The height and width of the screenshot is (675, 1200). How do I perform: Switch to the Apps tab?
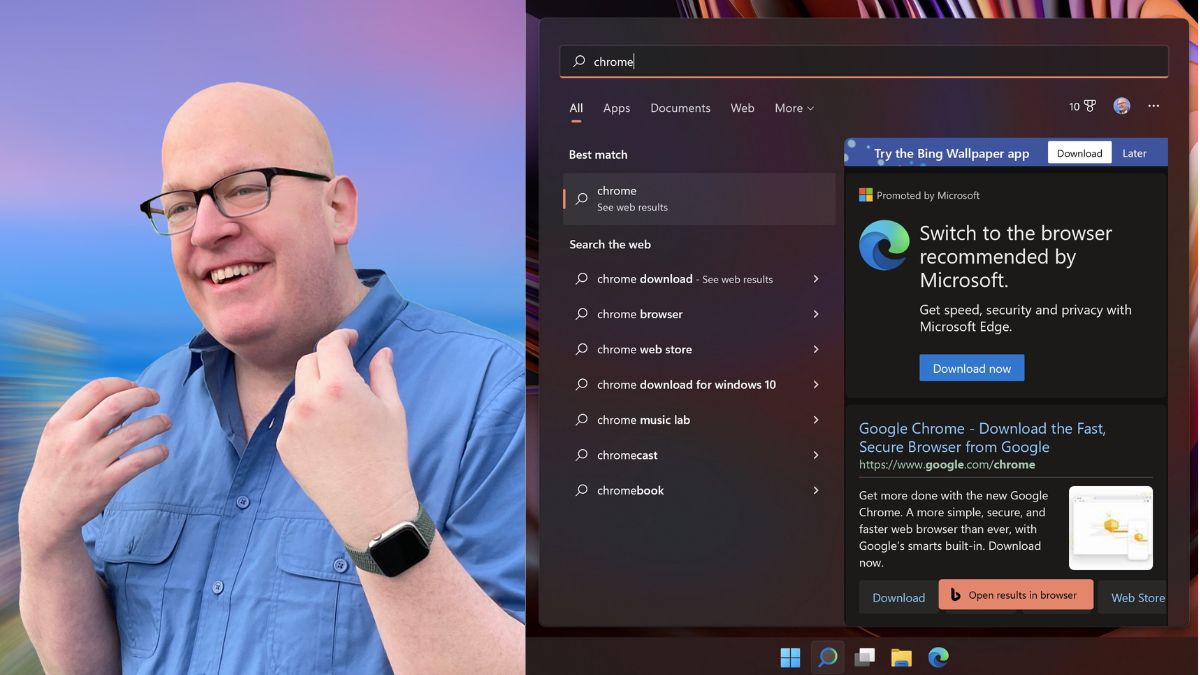click(616, 108)
